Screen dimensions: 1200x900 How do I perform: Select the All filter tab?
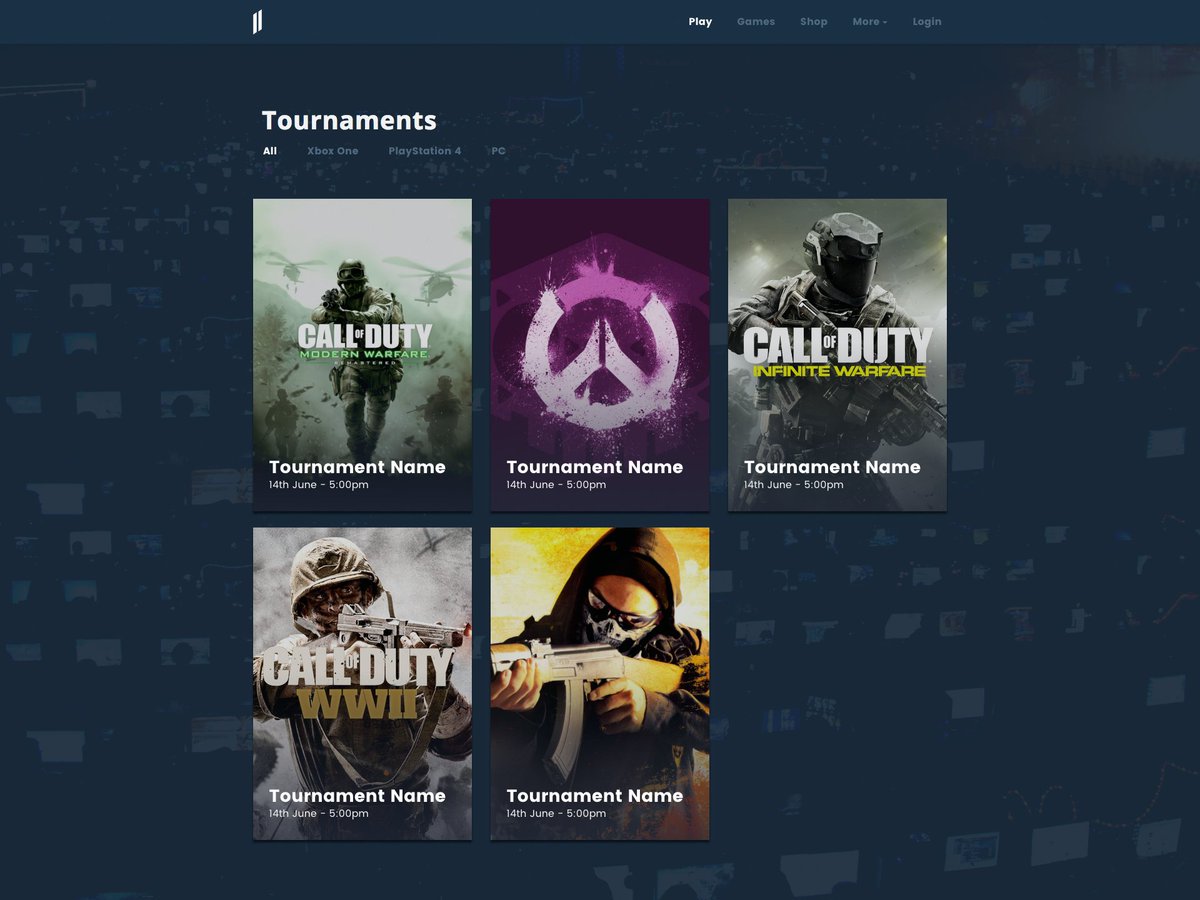tap(270, 151)
